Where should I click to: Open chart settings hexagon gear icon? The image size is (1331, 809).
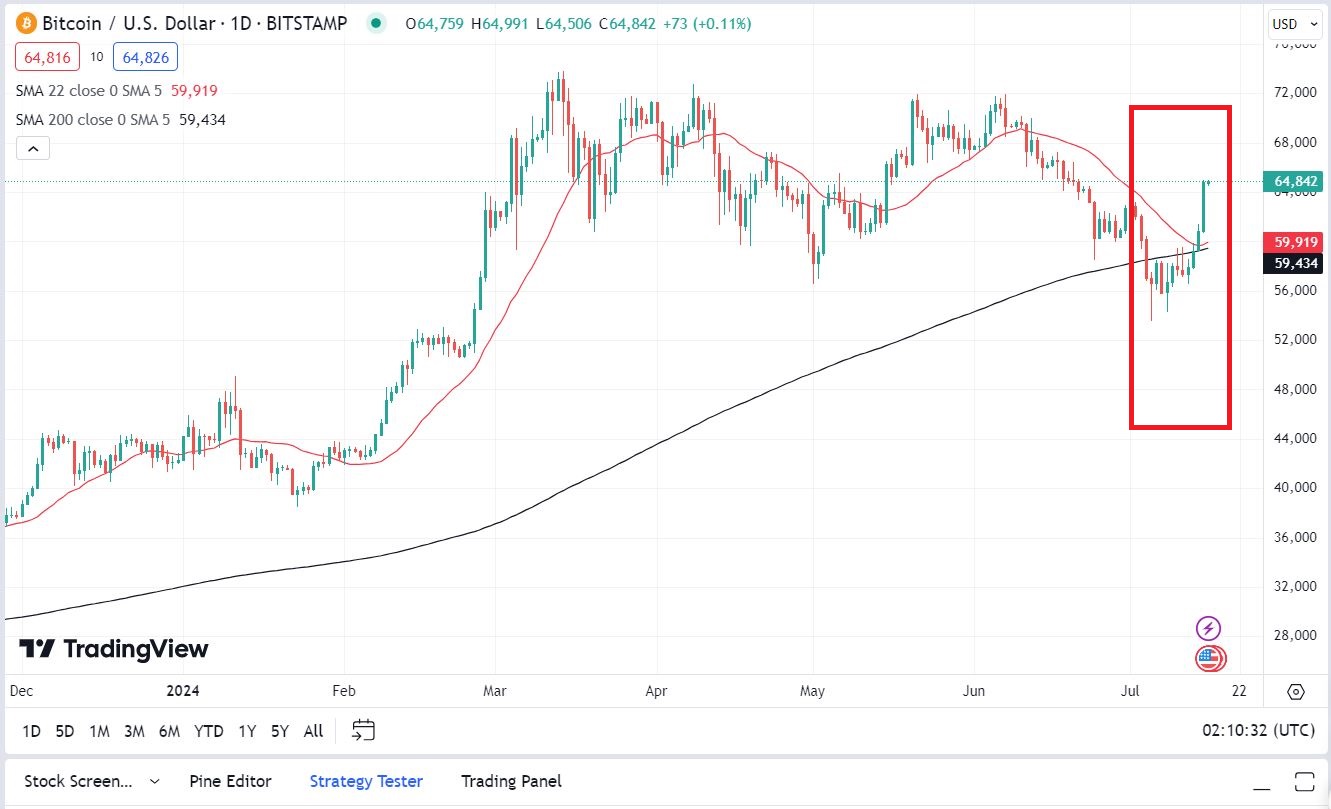(x=1296, y=692)
